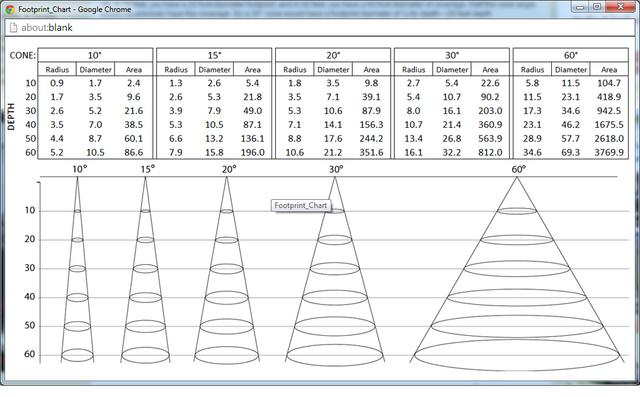
Task: Click the area value 418.9
Action: click(609, 97)
